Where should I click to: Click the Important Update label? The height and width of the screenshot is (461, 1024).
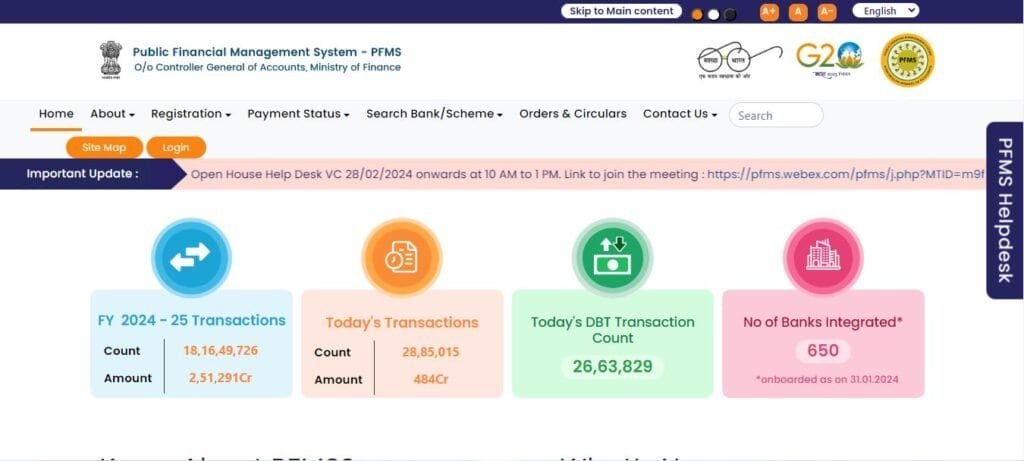click(82, 174)
